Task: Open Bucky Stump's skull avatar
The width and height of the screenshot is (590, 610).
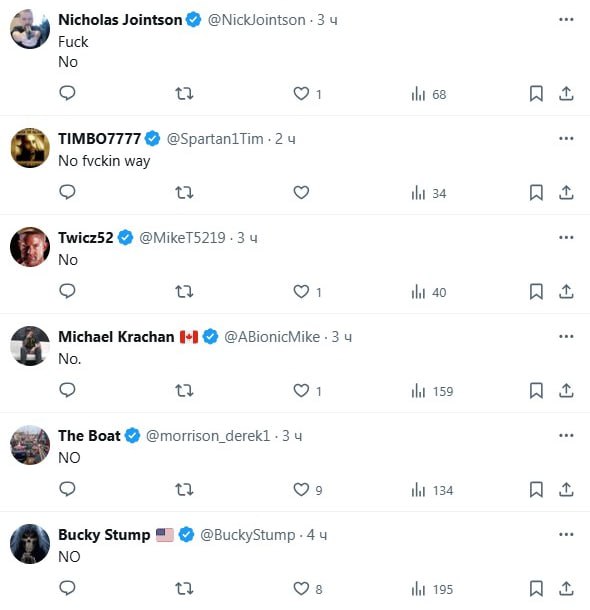Action: click(x=30, y=544)
